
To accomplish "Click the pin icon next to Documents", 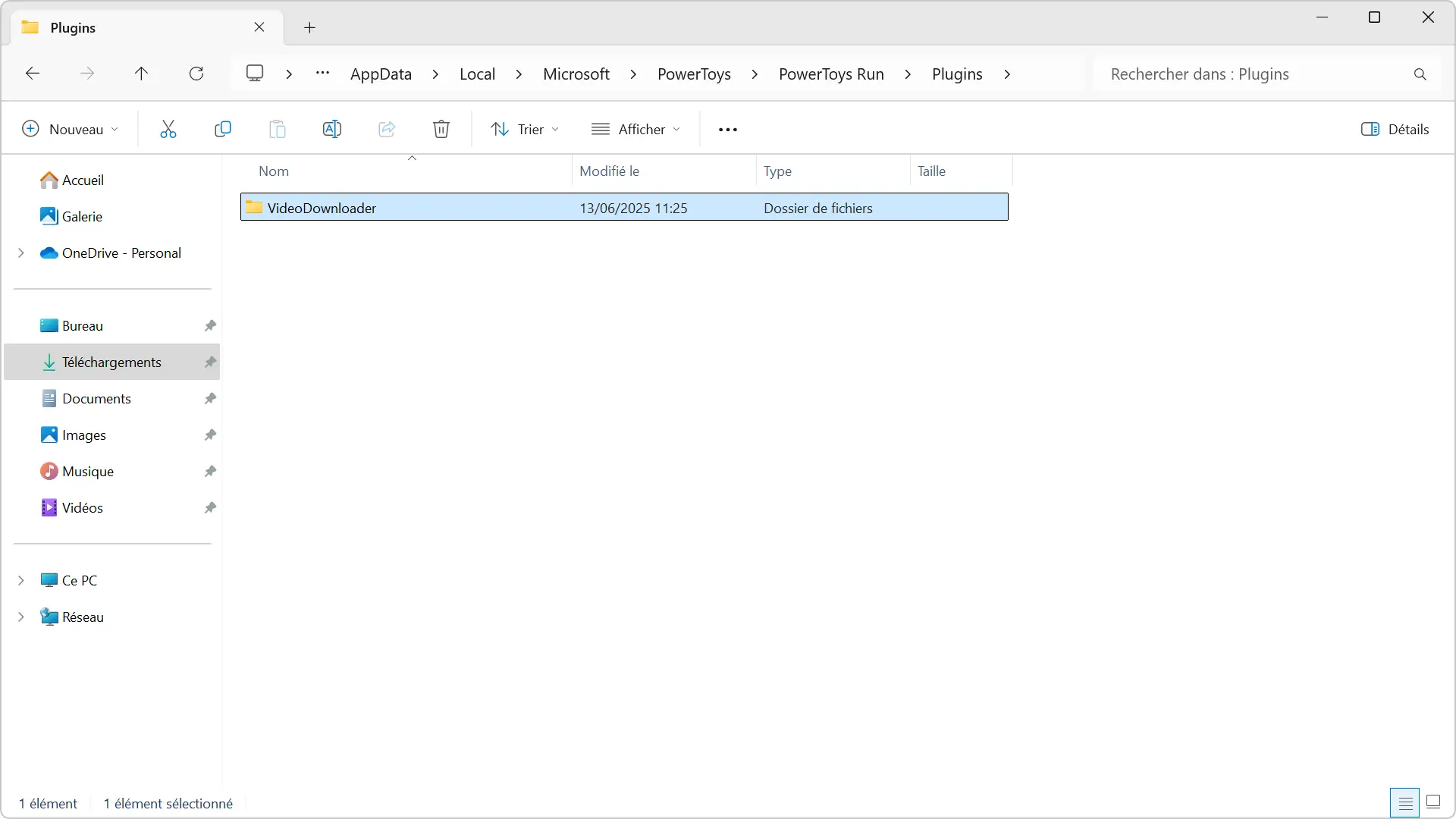I will [x=210, y=398].
